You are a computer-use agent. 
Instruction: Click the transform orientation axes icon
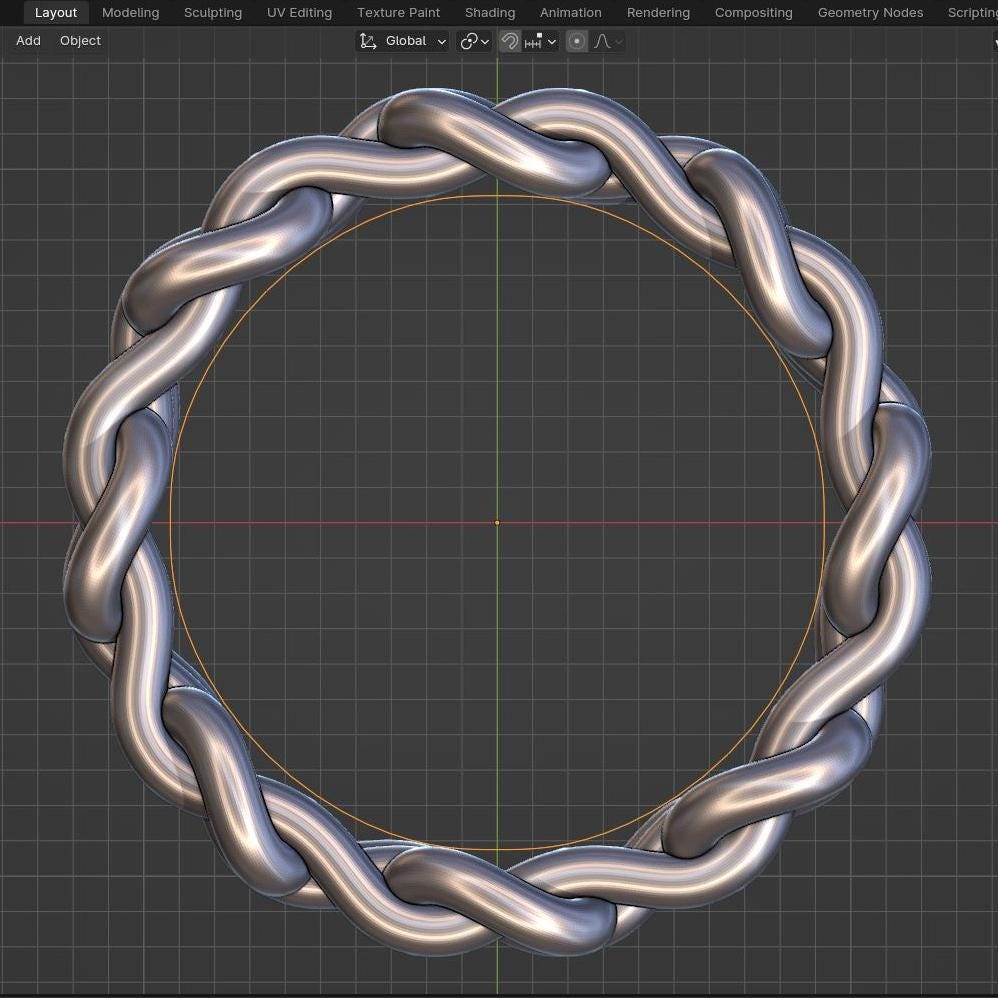click(368, 41)
